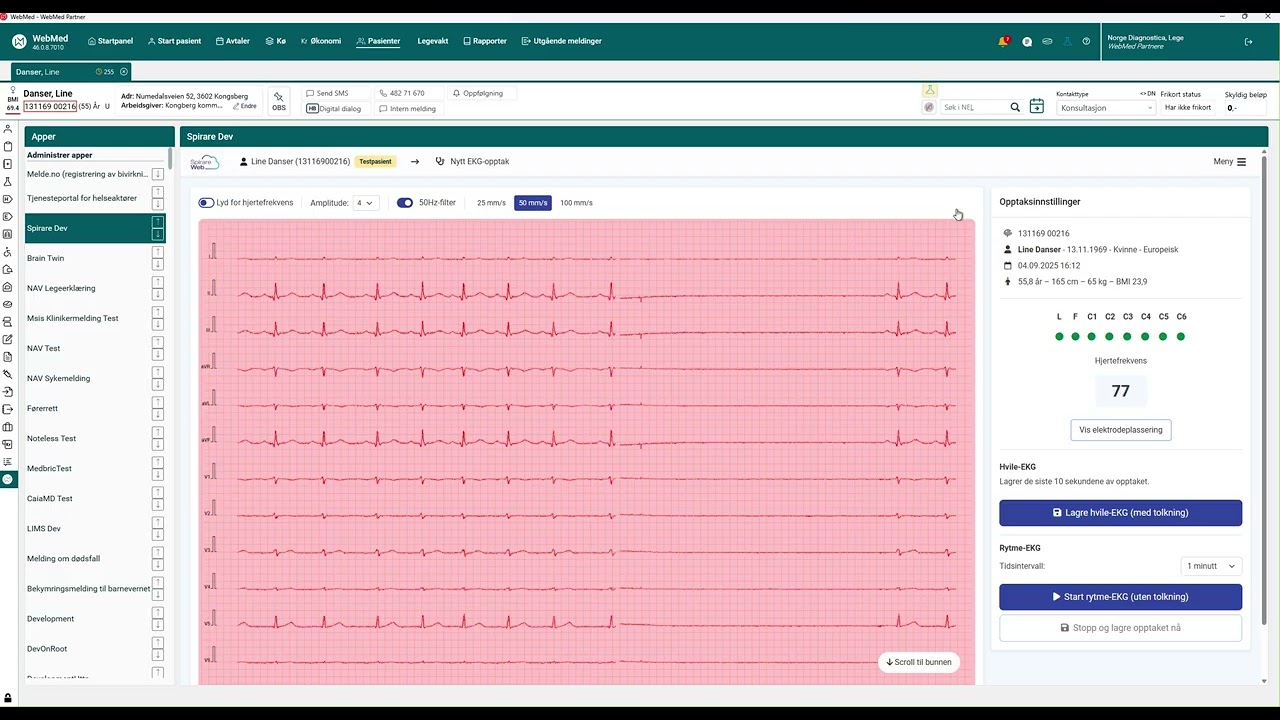This screenshot has height=720, width=1280.
Task: Open Digital dialog
Action: click(334, 108)
